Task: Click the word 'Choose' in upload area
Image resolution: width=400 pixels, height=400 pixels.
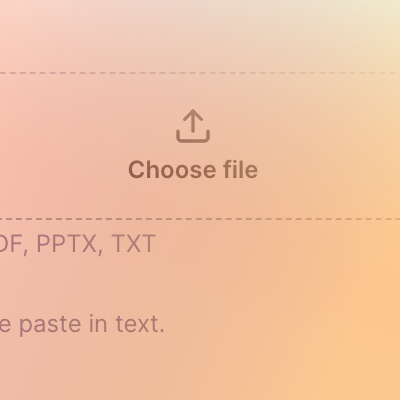Action: [x=172, y=170]
